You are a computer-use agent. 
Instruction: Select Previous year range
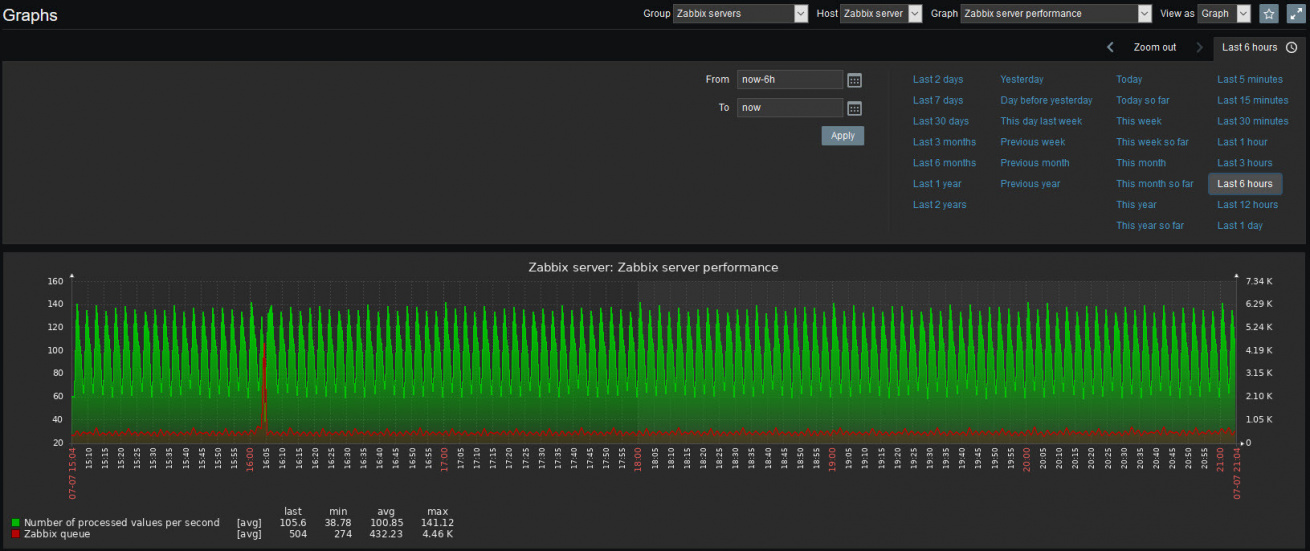1030,184
